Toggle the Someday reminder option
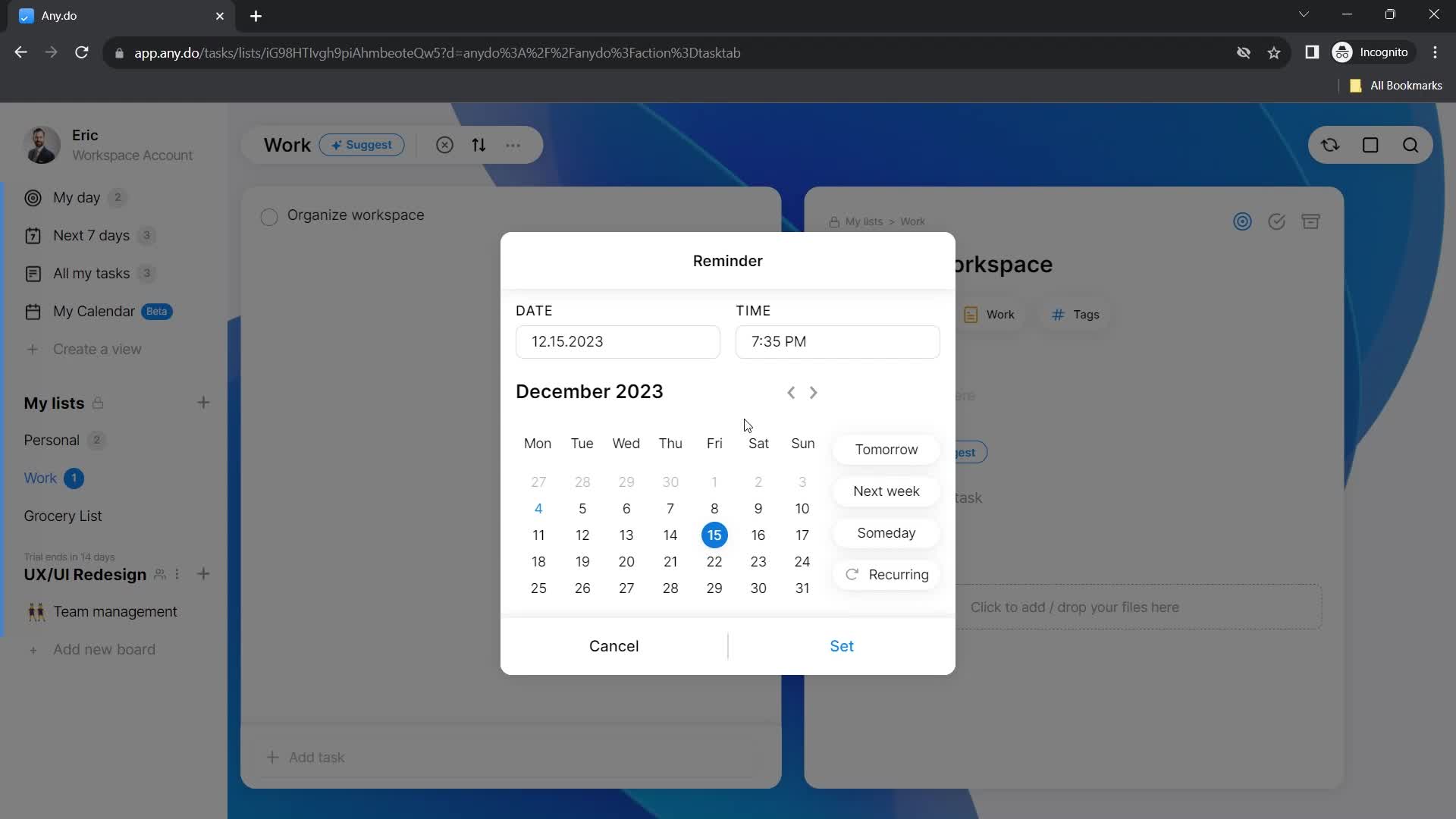The image size is (1456, 819). point(886,532)
